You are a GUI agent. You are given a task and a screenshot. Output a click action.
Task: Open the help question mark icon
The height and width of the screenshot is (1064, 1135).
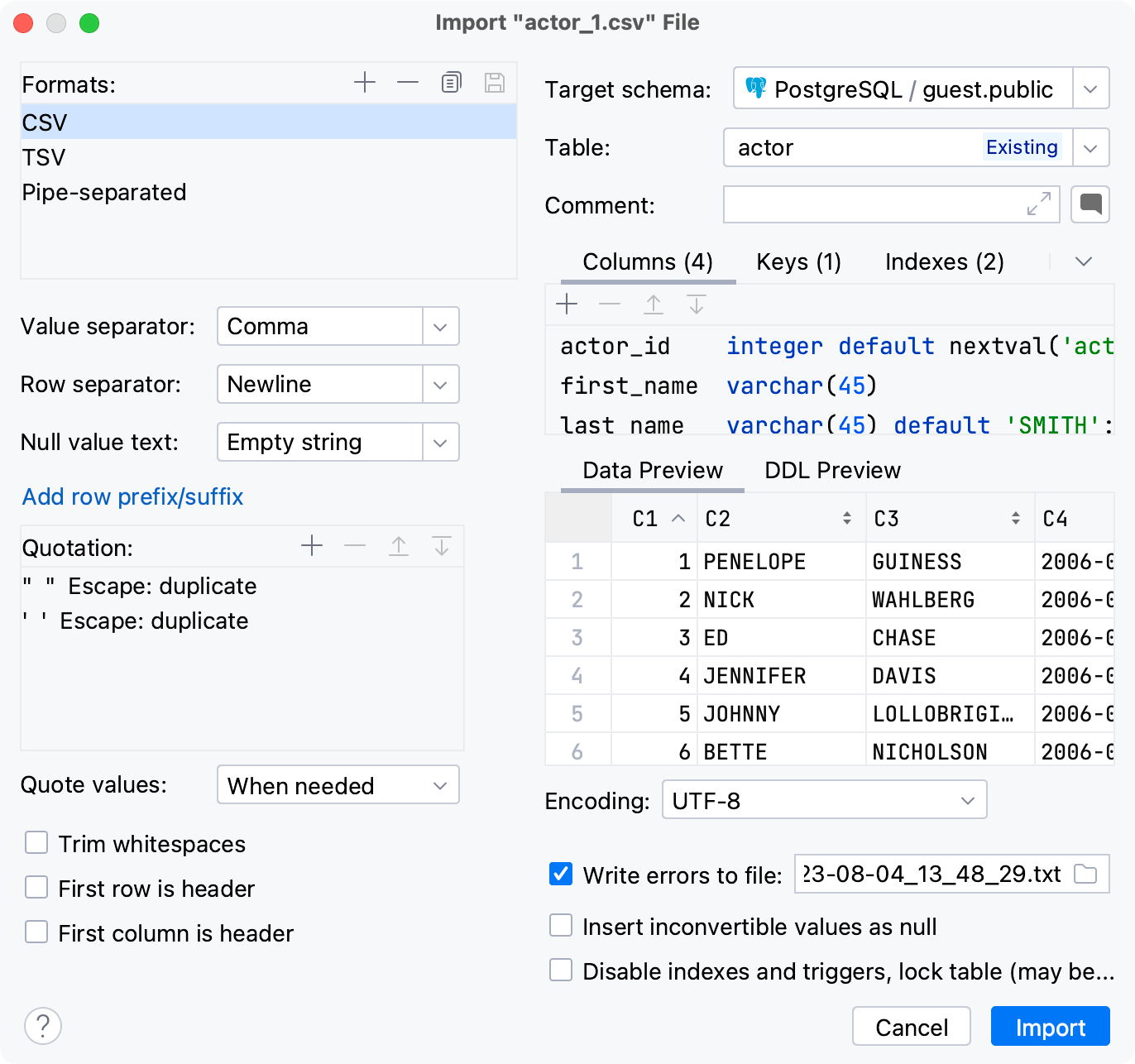click(x=43, y=1025)
